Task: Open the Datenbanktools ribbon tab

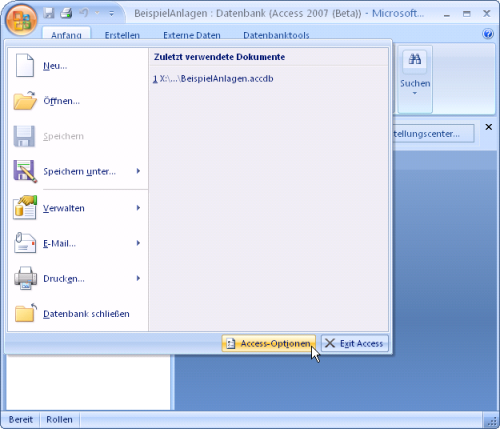Action: coord(276,35)
